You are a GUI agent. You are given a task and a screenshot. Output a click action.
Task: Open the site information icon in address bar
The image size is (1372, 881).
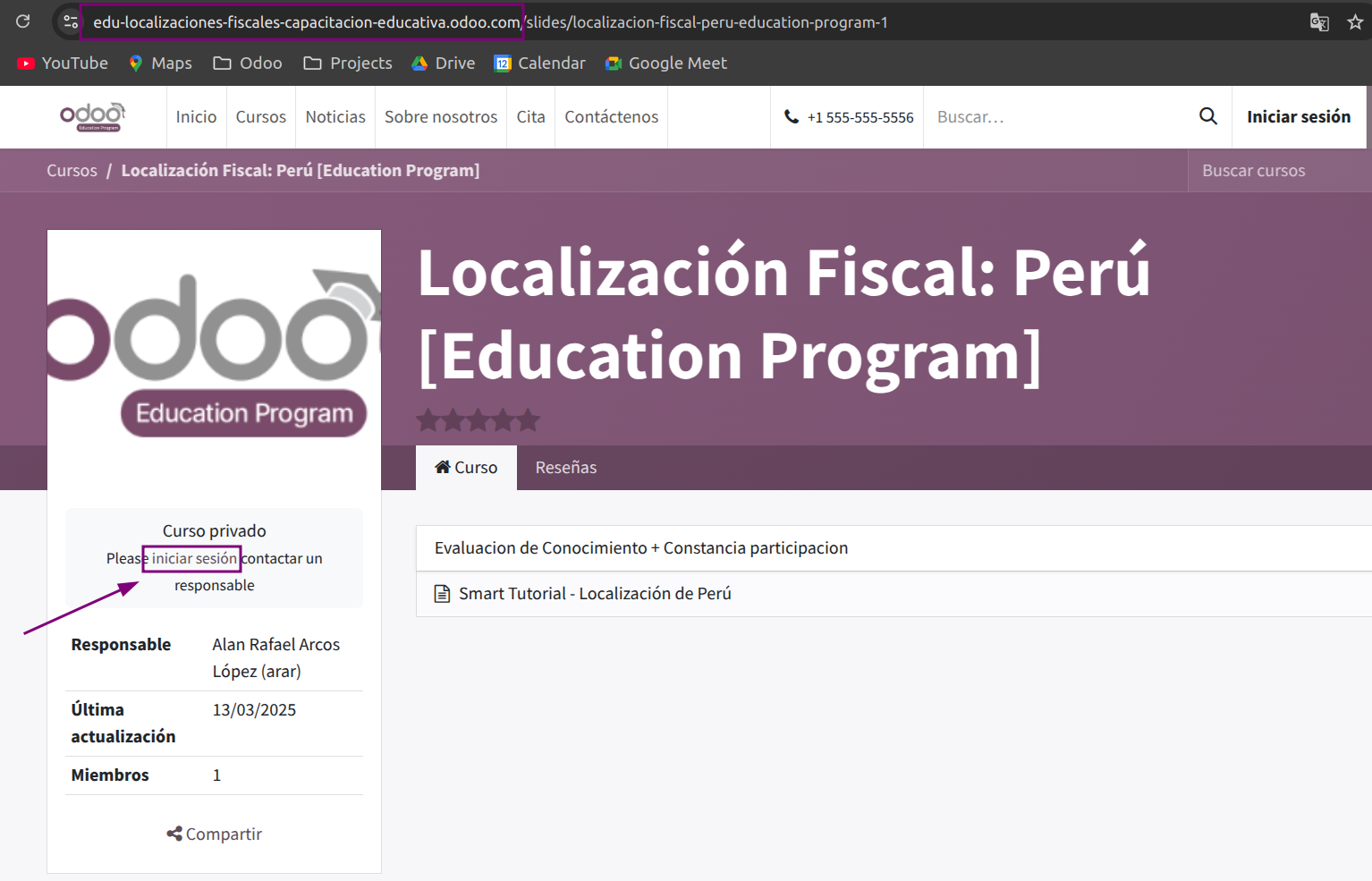[70, 21]
